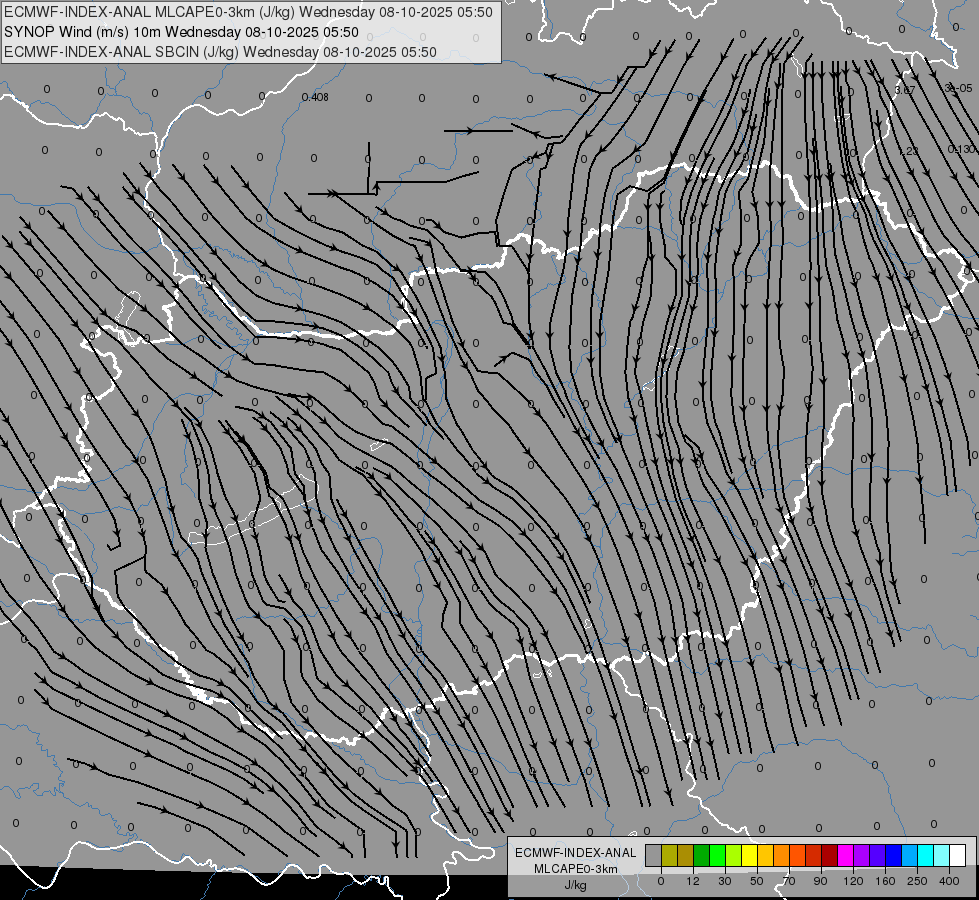
Task: Pick the pure blue legend swatch
Action: tap(894, 856)
